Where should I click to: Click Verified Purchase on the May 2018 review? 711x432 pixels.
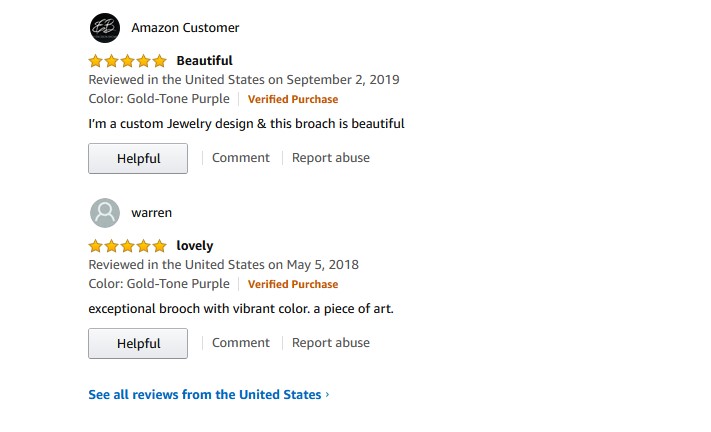pos(293,285)
